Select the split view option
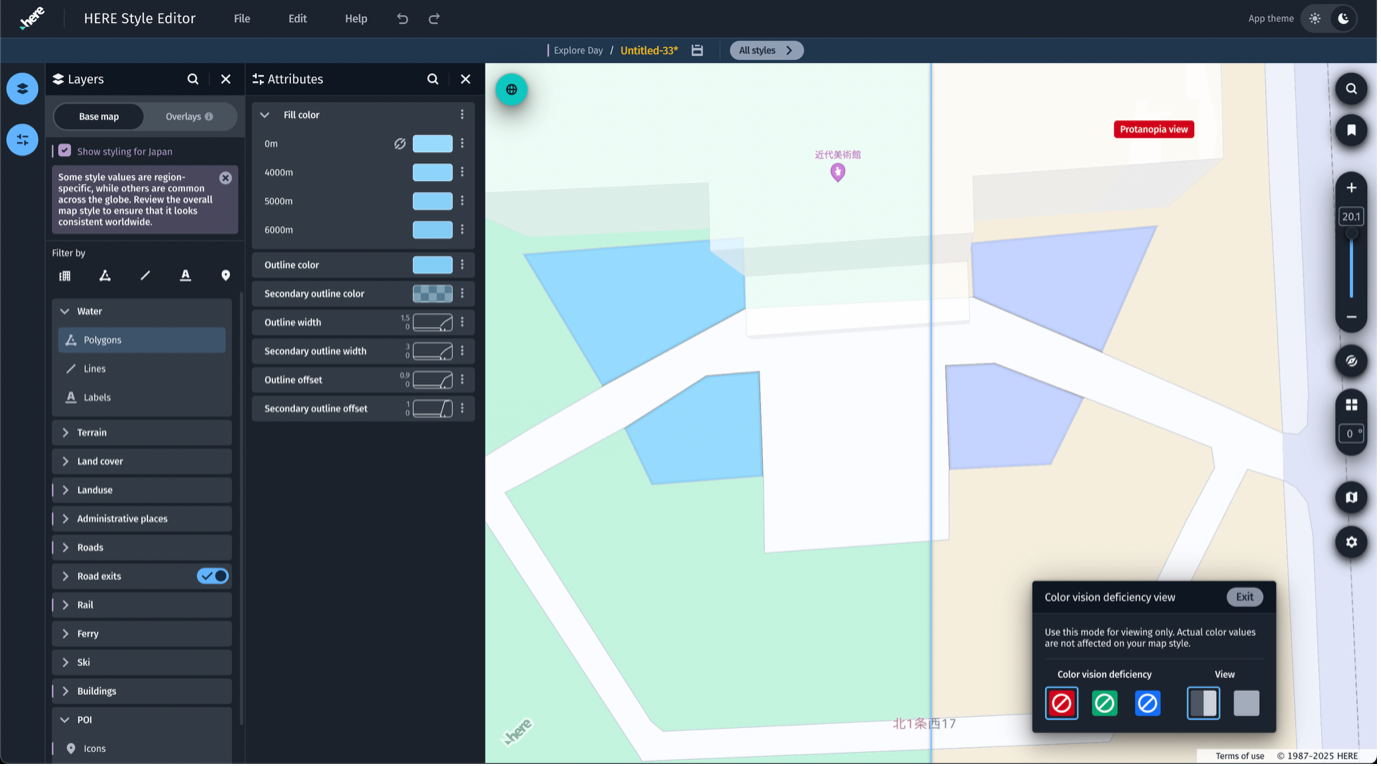Screen dimensions: 1381x766 tap(1205, 705)
